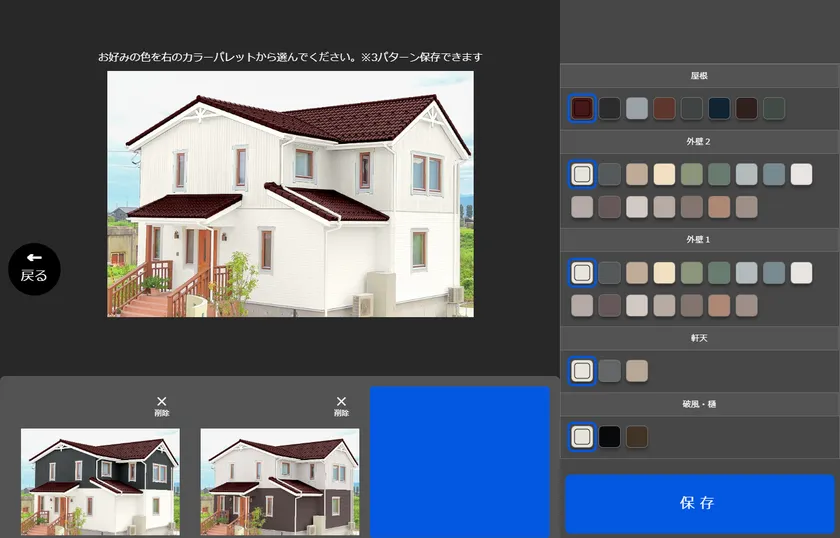Pick the deeper green 外壁2 swatch

[719, 175]
